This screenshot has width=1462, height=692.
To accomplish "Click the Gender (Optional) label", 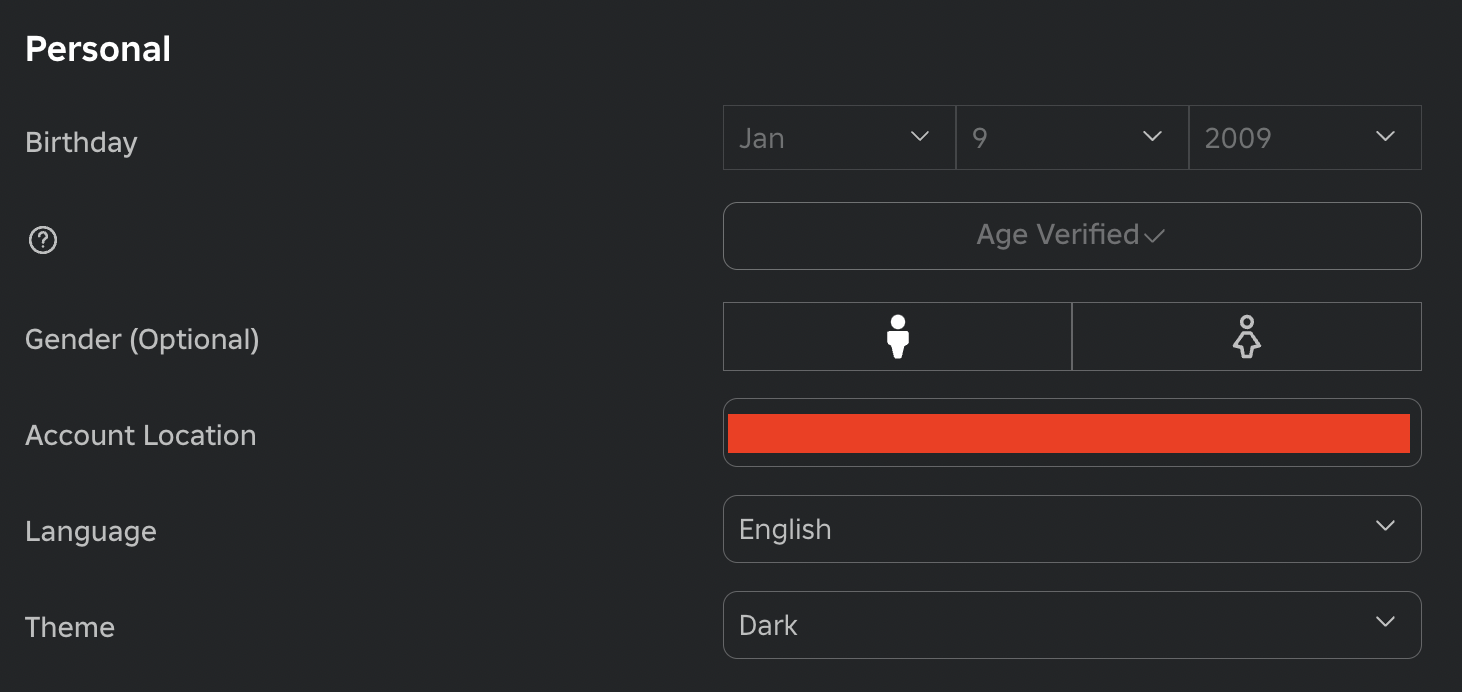I will coord(142,339).
